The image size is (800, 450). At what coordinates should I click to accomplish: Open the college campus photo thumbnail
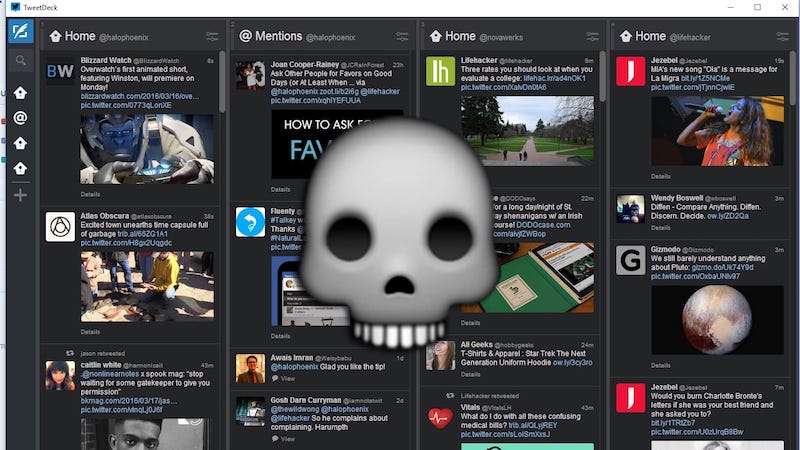[528, 131]
